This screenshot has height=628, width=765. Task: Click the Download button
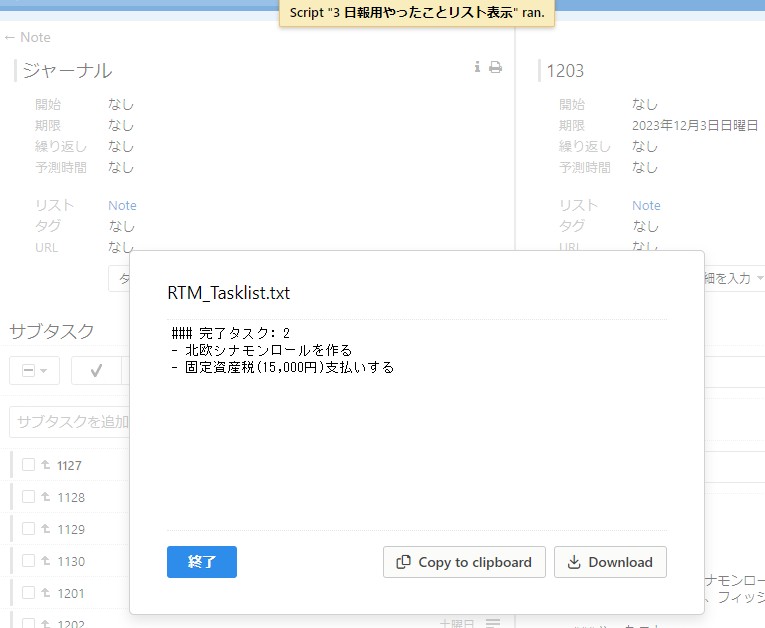coord(610,562)
